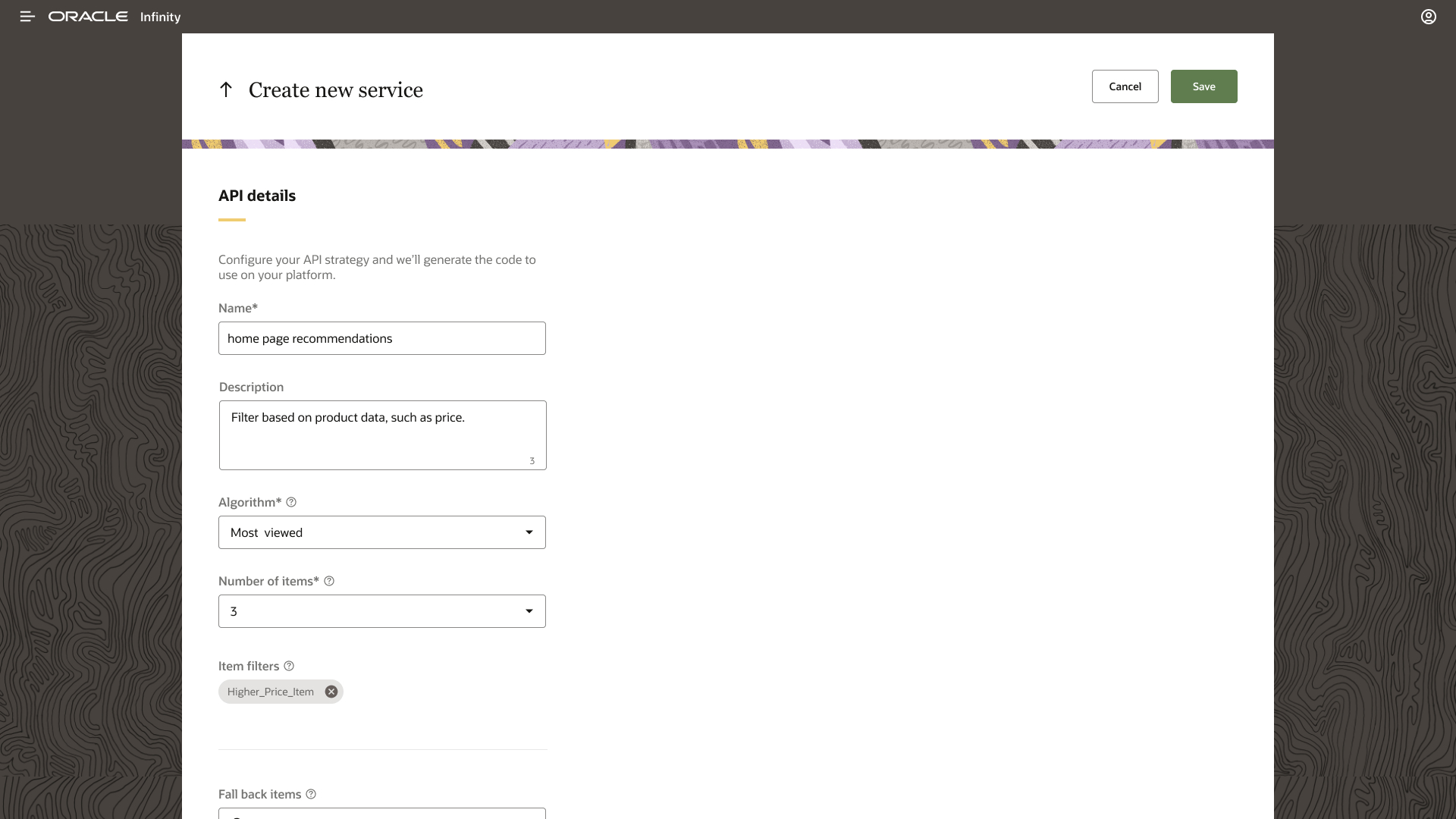Show help for Number of items
1456x819 pixels.
pos(329,581)
